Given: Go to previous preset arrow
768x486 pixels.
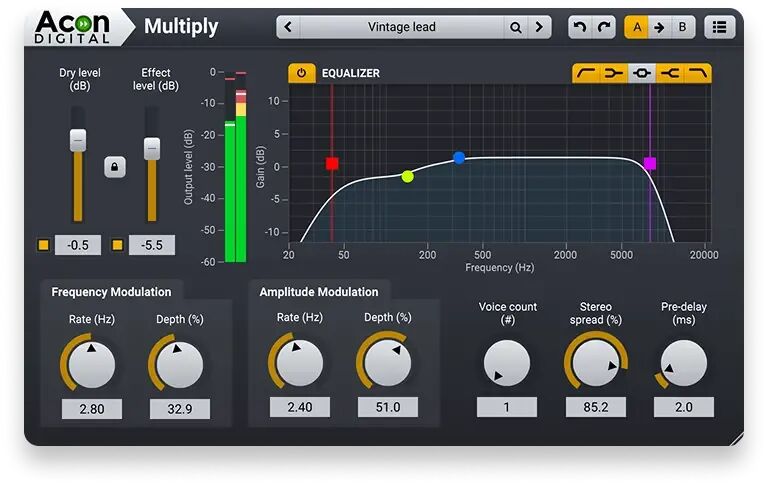Looking at the screenshot, I should [x=288, y=27].
